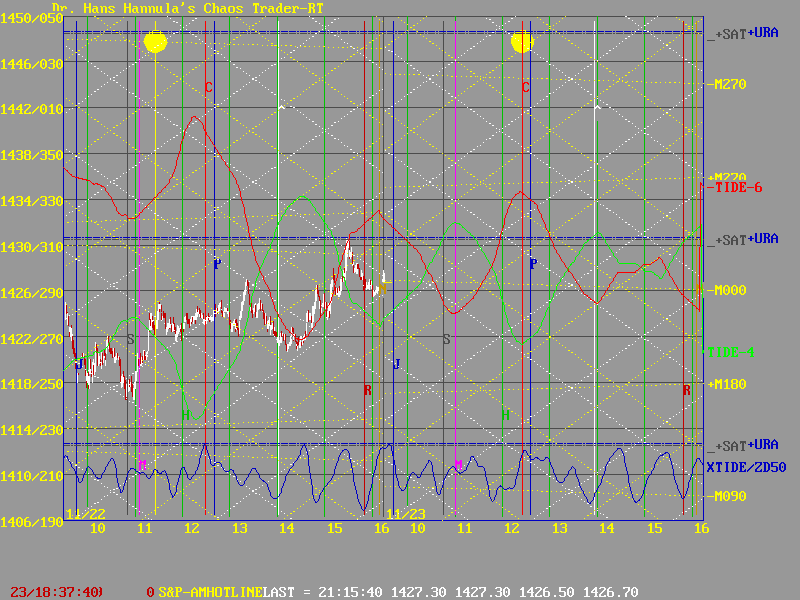Select the 1426/290 price axis label
This screenshot has height=600, width=800.
click(x=32, y=293)
